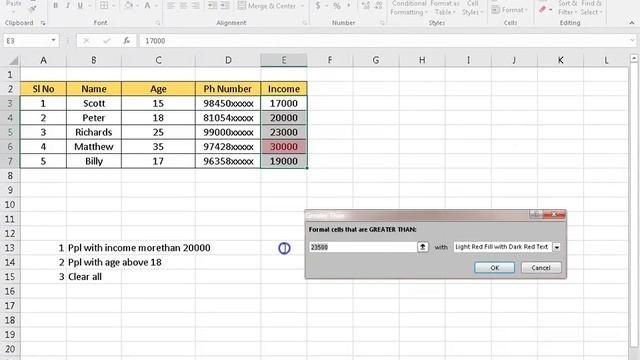This screenshot has width=640, height=360.
Task: Click the formula bar Cancel X icon
Action: (x=86, y=40)
